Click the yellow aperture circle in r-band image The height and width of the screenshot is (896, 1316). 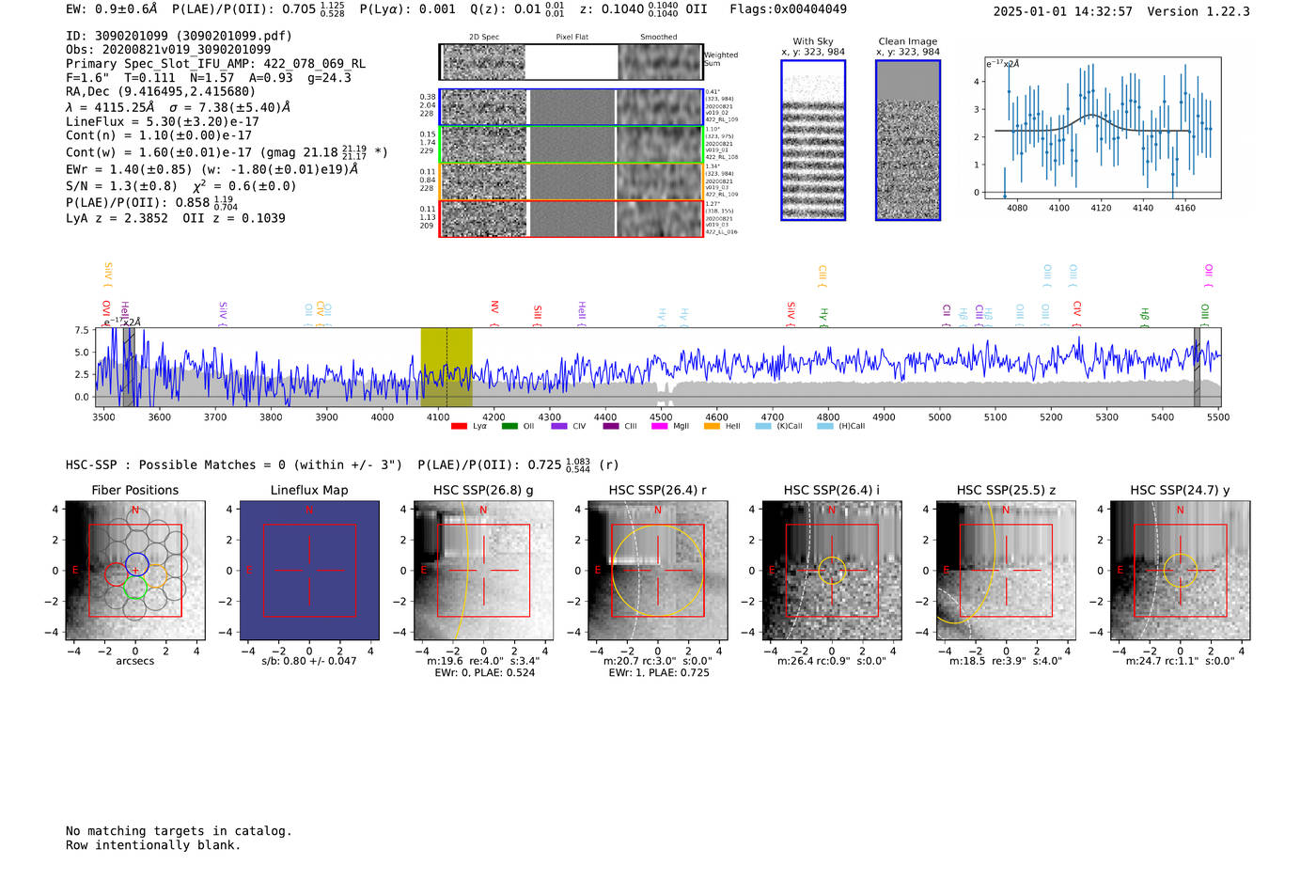point(657,571)
